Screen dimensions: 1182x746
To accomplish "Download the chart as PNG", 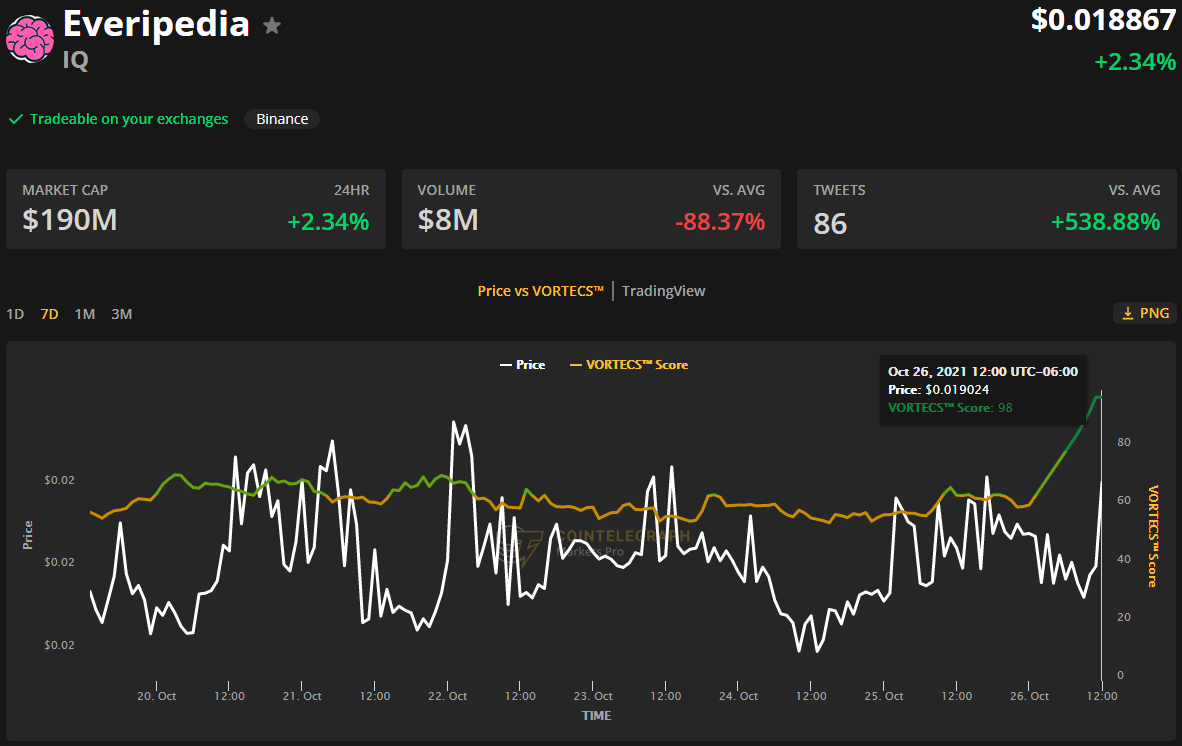I will point(1145,313).
